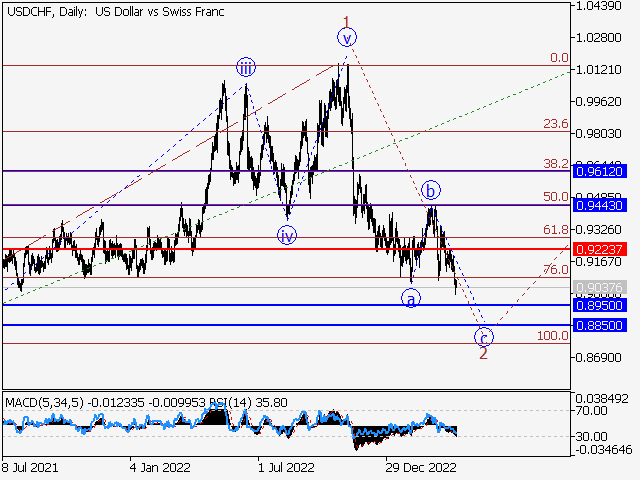
Task: Click the 0.98030 price axis value
Action: [598, 133]
